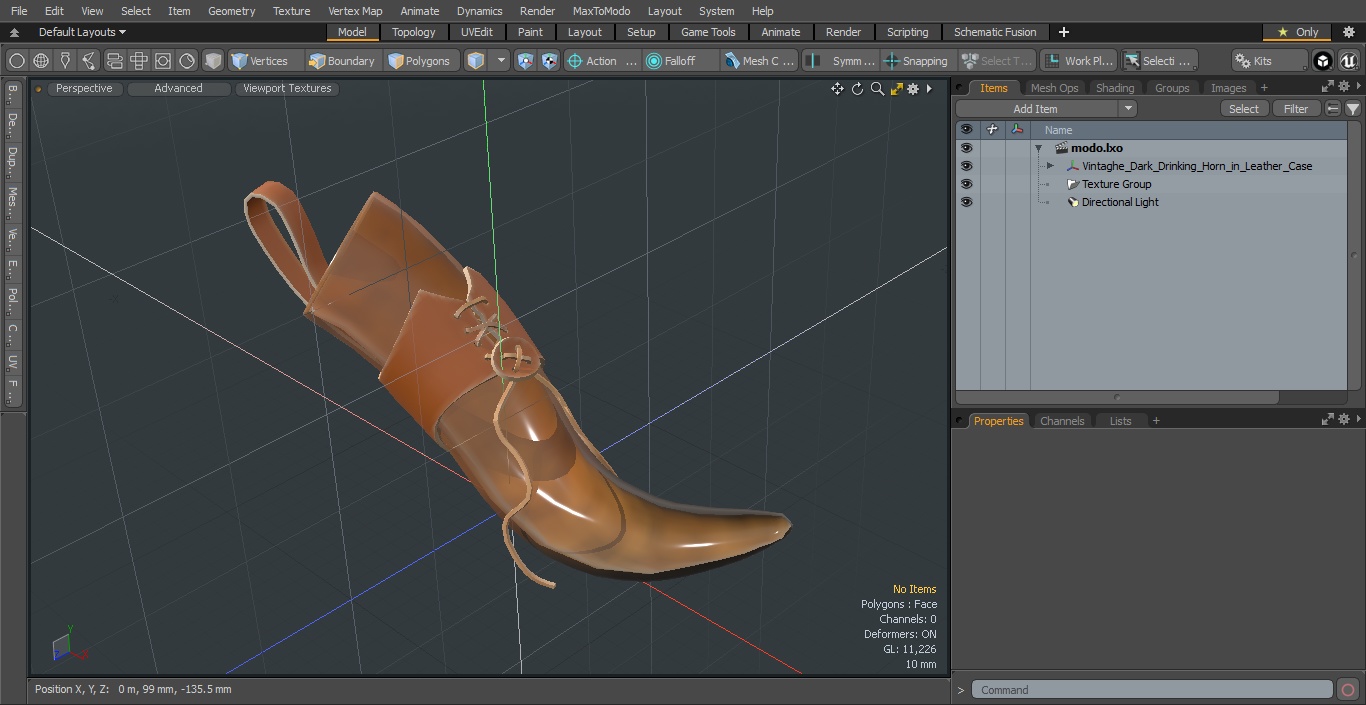Image resolution: width=1366 pixels, height=705 pixels.
Task: Click the Unity cube icon
Action: tap(1323, 61)
